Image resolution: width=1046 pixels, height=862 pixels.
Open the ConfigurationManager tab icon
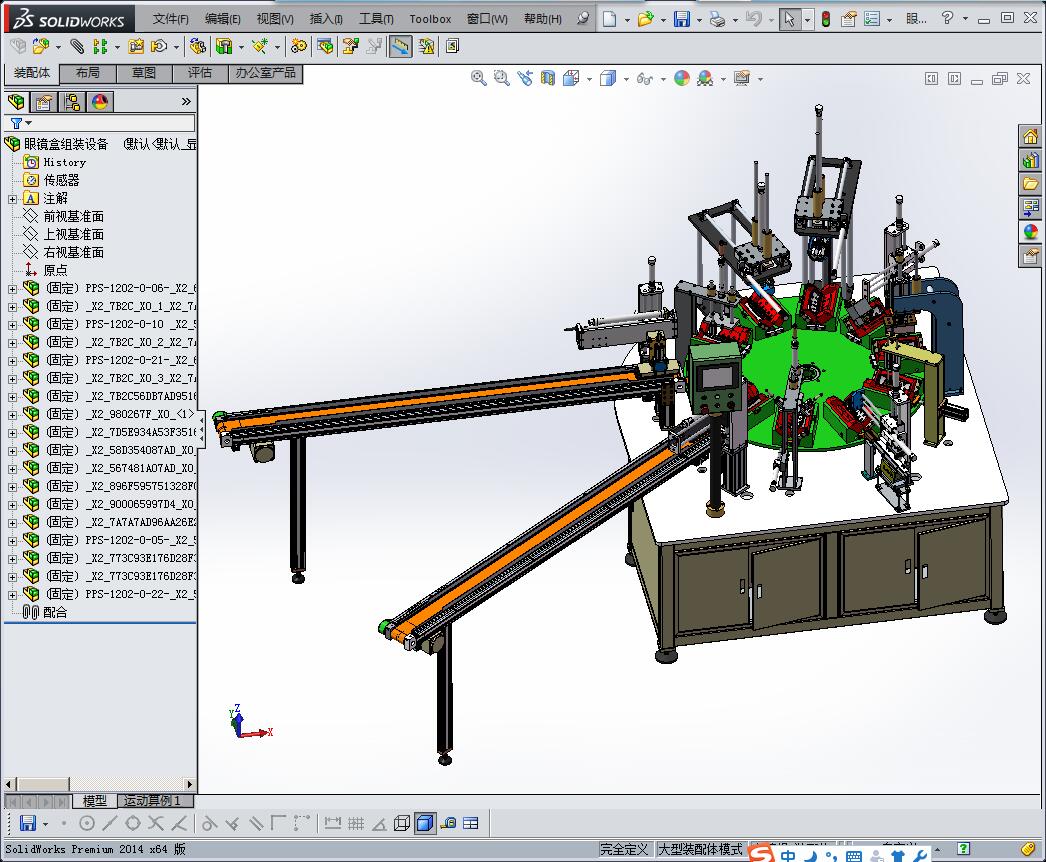click(72, 102)
